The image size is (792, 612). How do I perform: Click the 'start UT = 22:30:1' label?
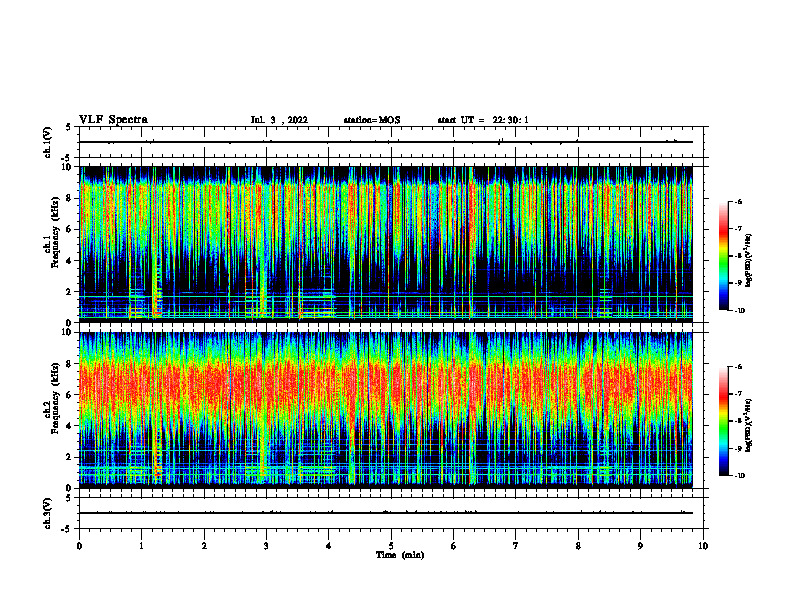[x=483, y=120]
